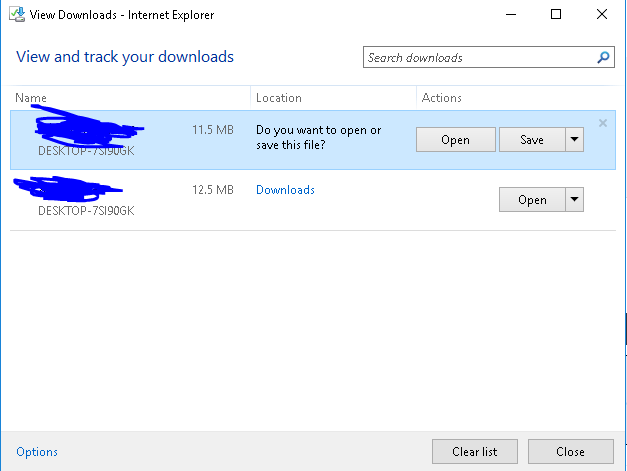Open the Downloads location link

(x=285, y=190)
